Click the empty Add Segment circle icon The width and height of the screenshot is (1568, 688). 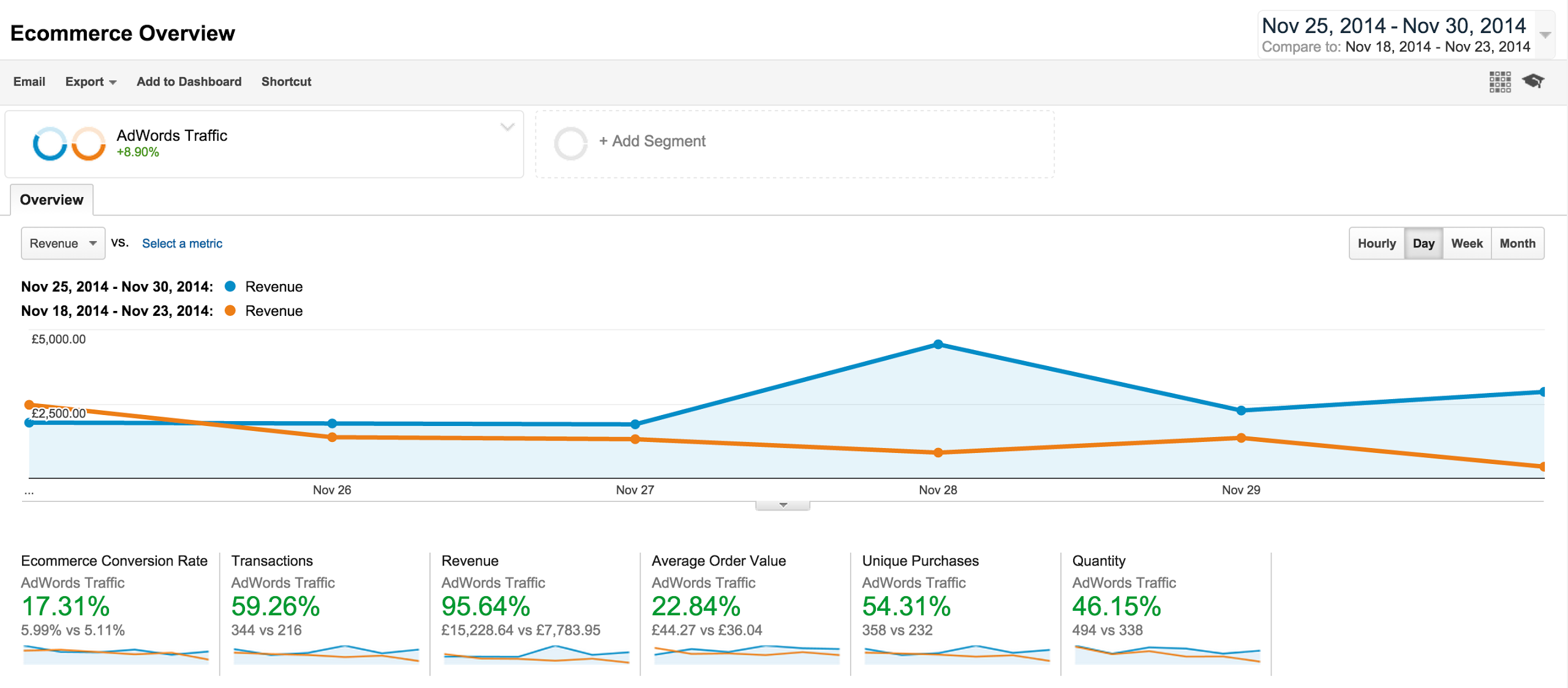(570, 143)
